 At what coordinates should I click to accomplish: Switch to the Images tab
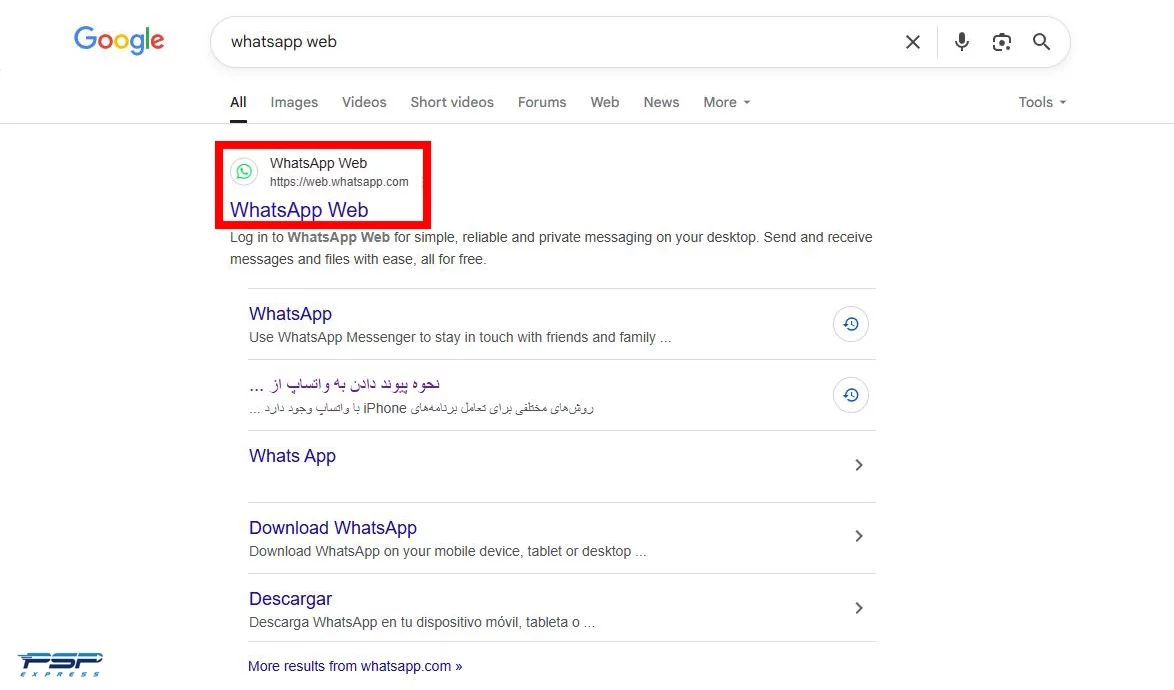point(294,103)
